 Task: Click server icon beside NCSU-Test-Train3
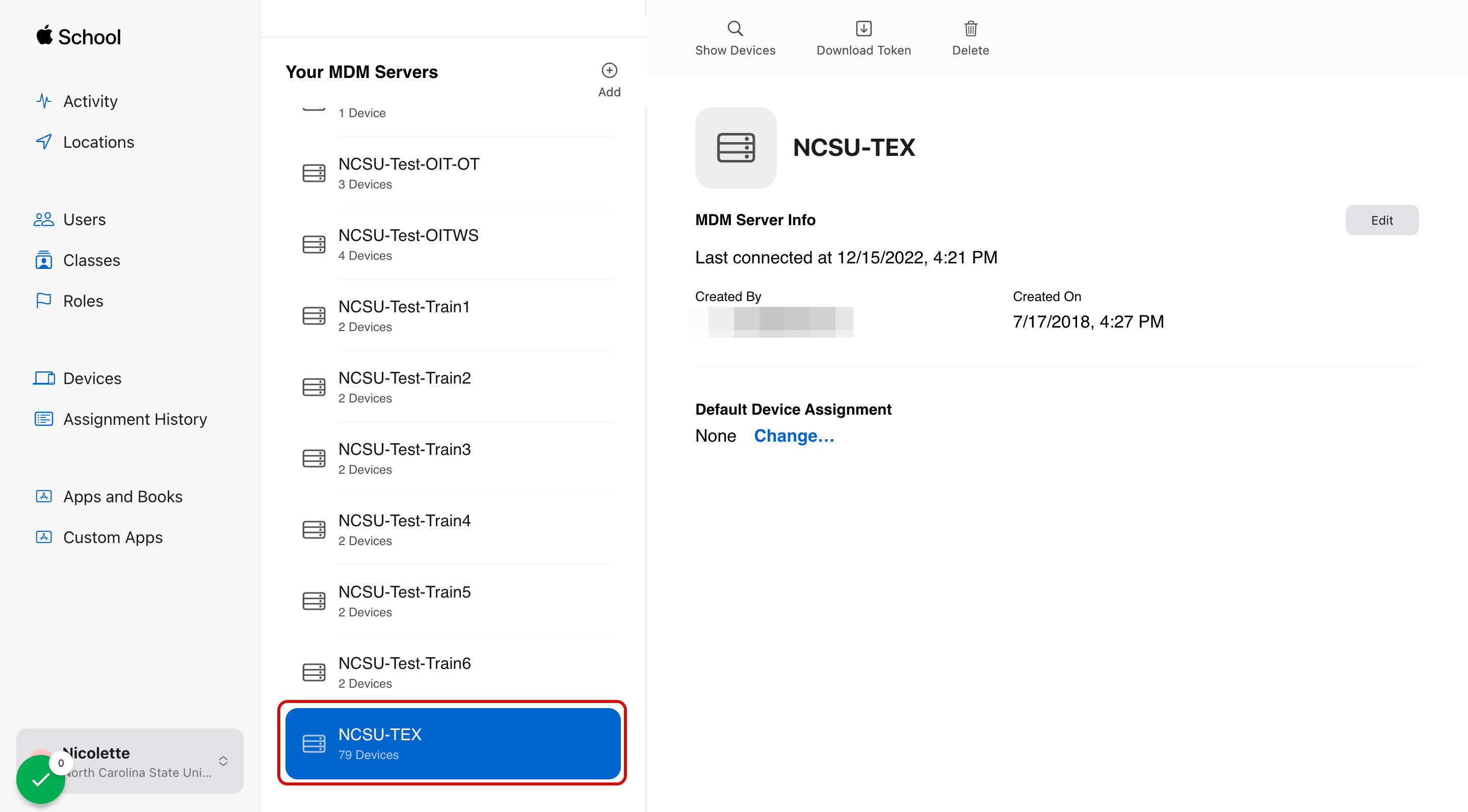point(313,458)
